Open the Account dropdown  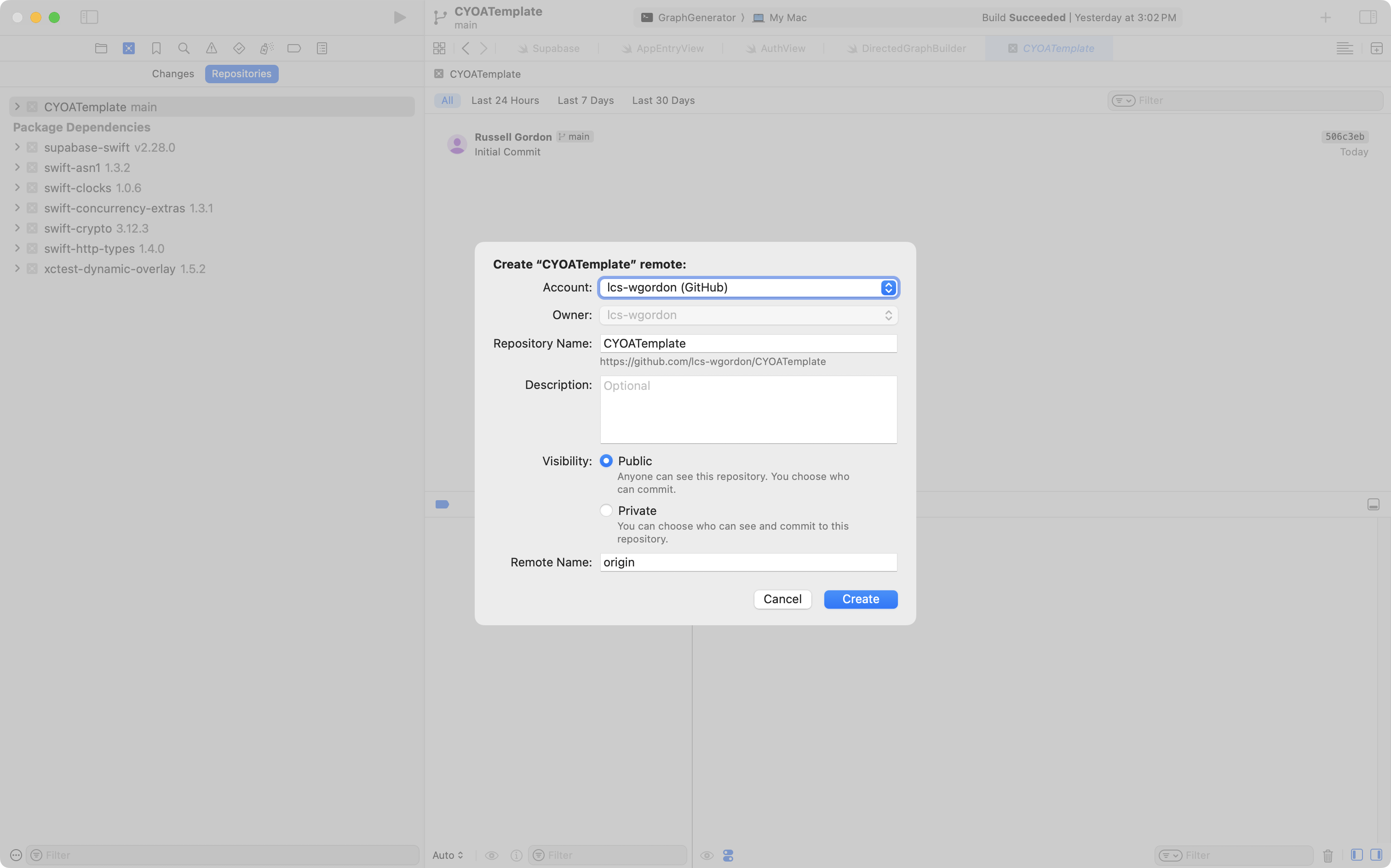(748, 288)
